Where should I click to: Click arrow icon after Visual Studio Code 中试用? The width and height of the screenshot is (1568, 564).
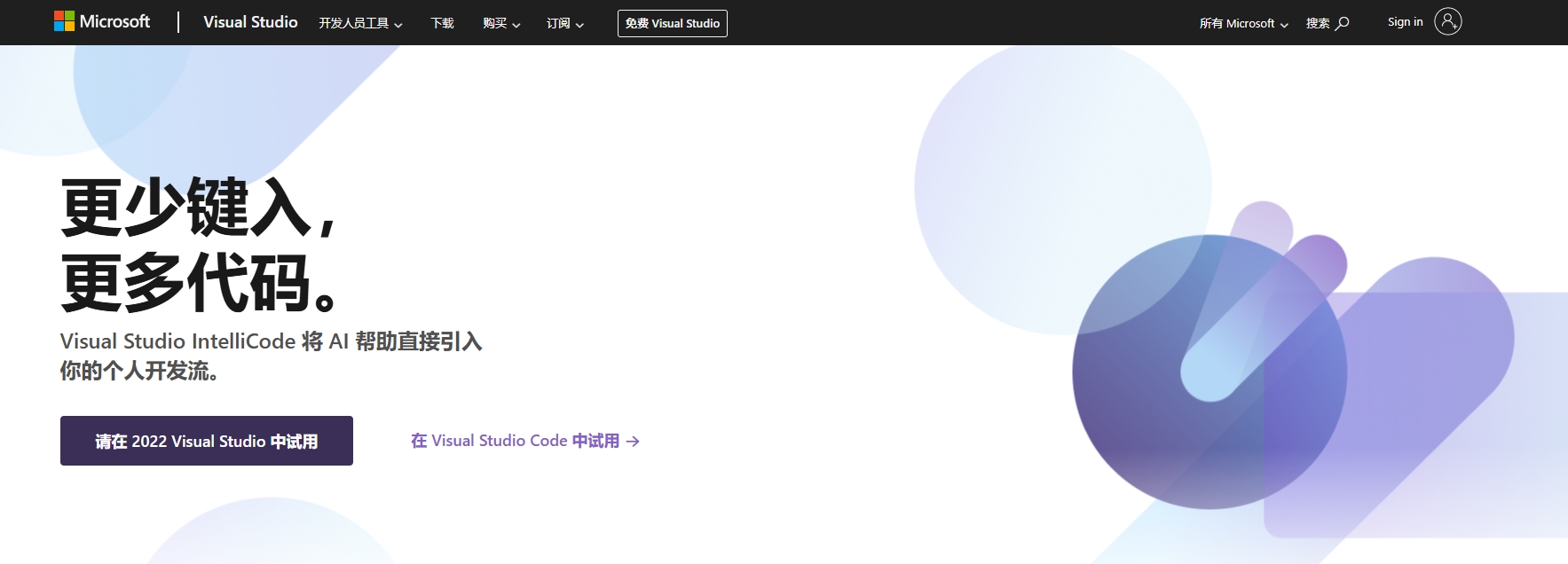(x=633, y=442)
